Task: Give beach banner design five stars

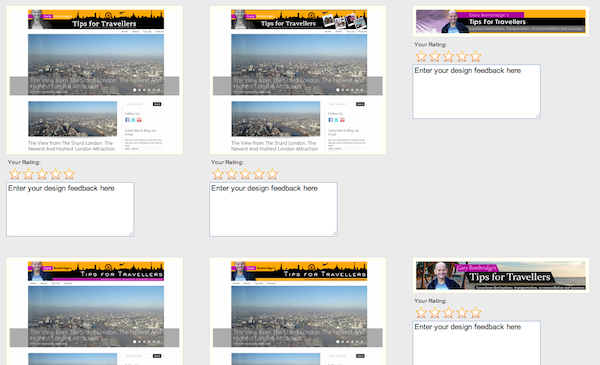Action: [476, 313]
